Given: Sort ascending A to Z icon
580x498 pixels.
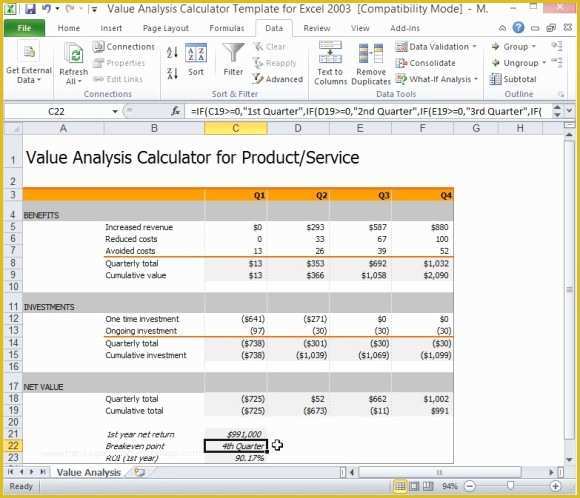Looking at the screenshot, I should 172,52.
